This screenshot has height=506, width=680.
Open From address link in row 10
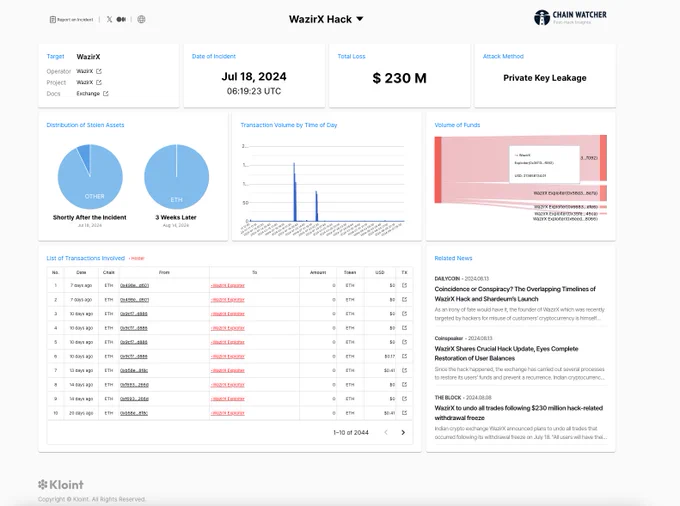tap(134, 413)
